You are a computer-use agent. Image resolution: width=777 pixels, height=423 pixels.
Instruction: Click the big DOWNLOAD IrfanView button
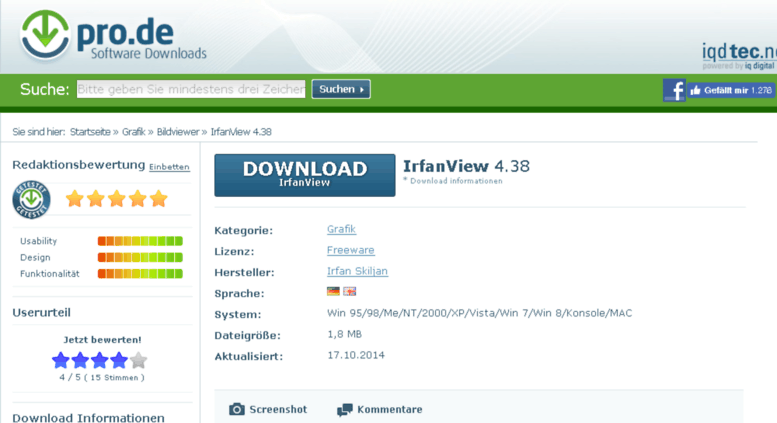305,175
